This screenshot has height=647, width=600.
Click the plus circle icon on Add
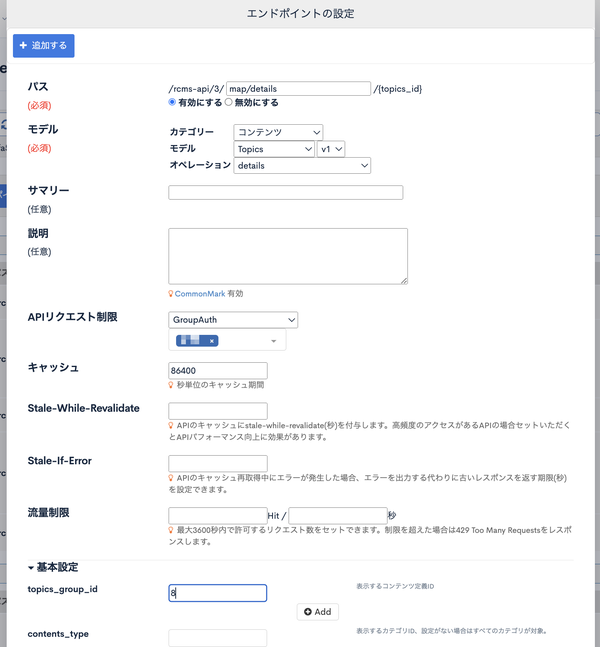(308, 612)
